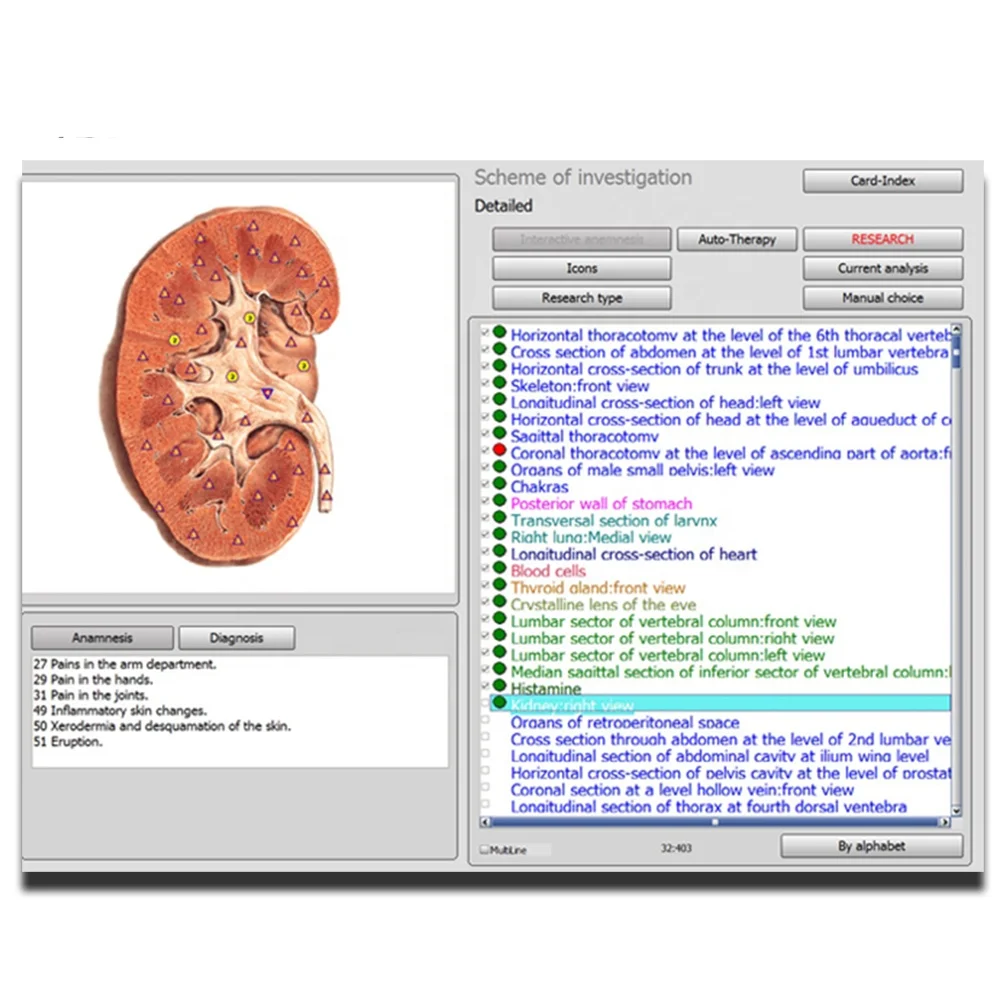1000x1000 pixels.
Task: Click green dot beside Histamine
Action: coord(499,686)
